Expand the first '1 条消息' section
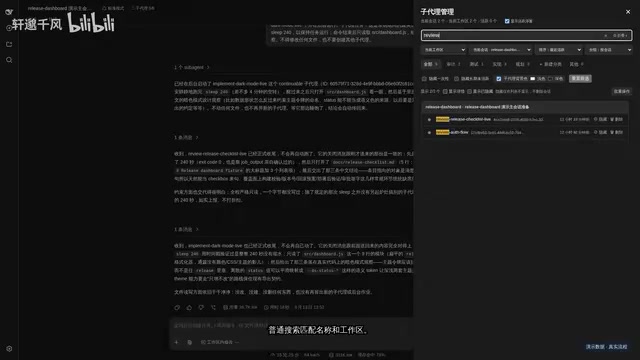640x360 pixels. click(x=186, y=138)
